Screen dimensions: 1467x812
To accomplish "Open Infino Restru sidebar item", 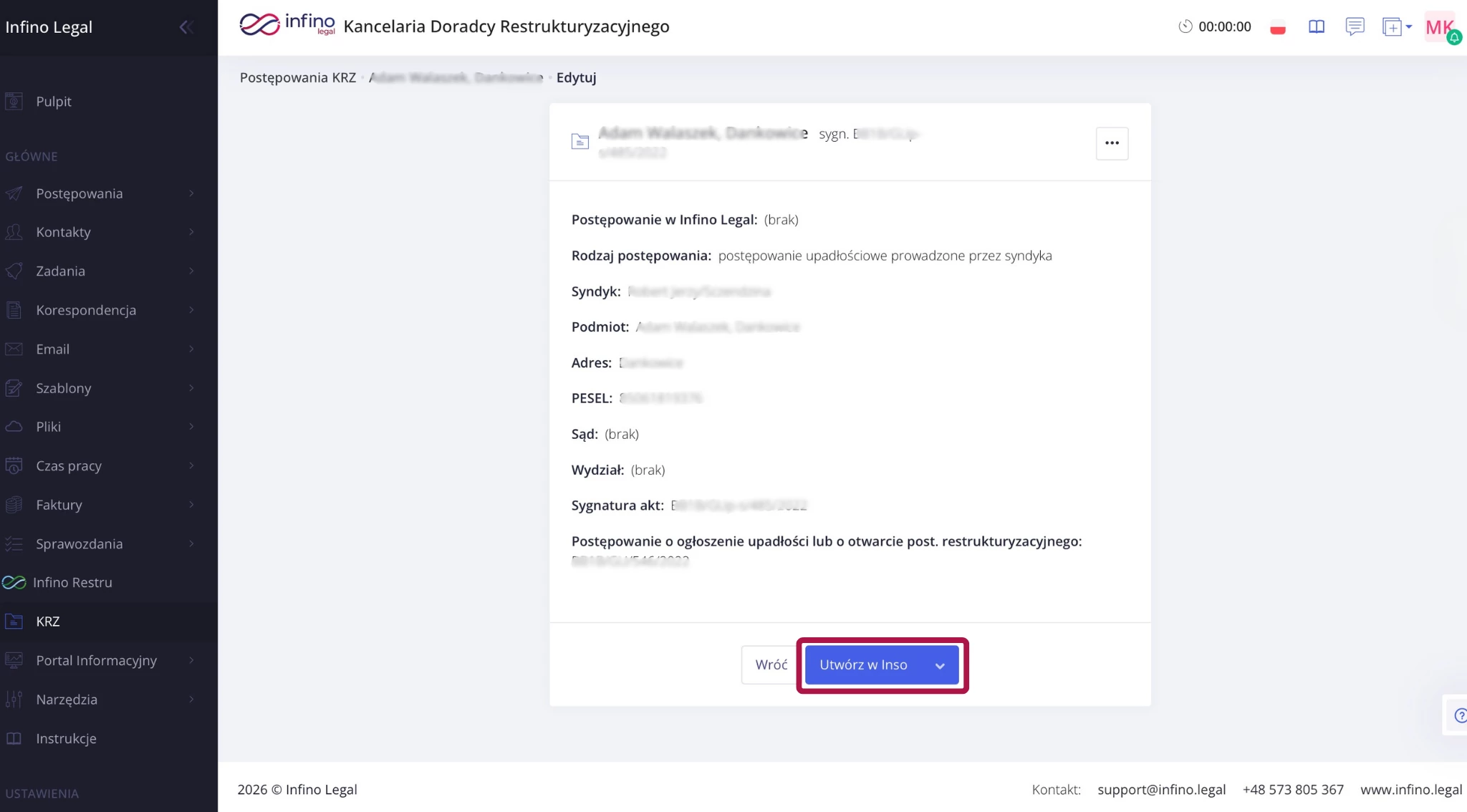I will coord(72,583).
